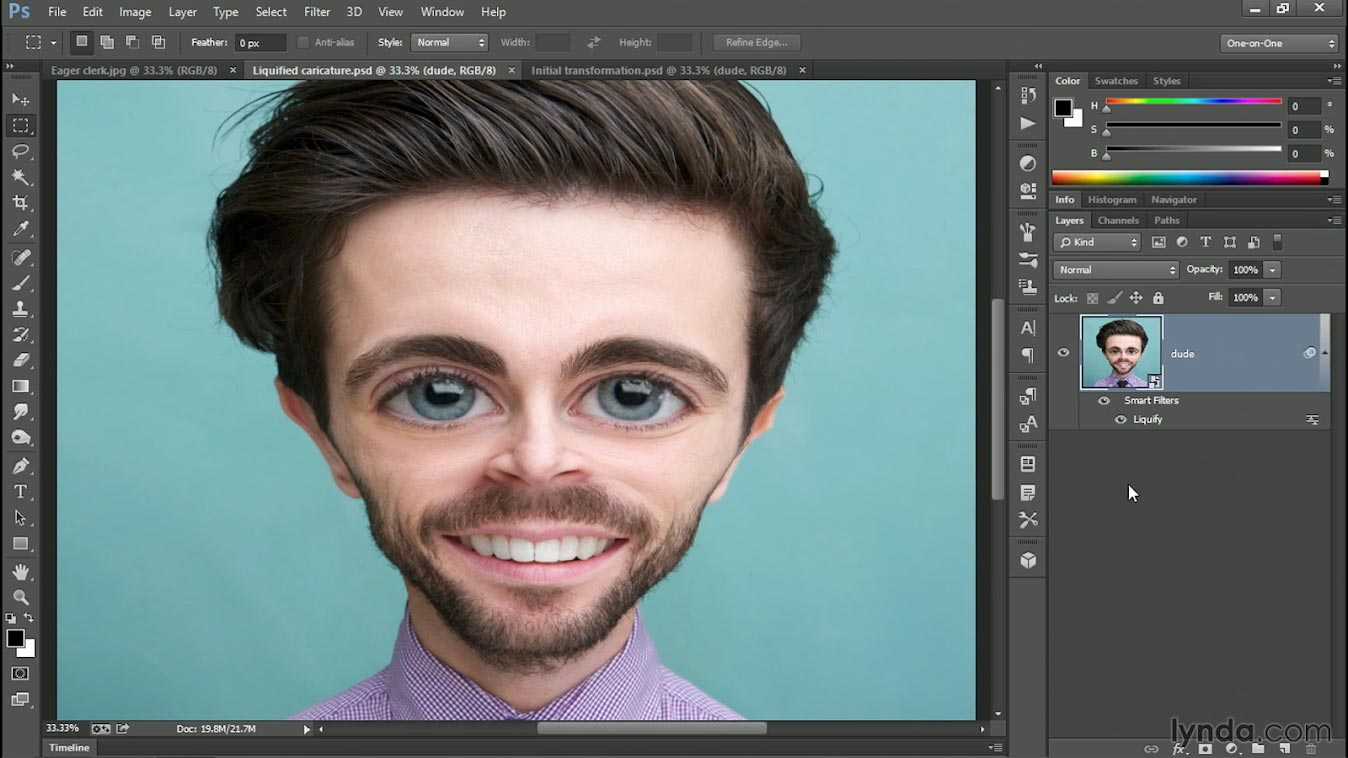This screenshot has height=758, width=1348.
Task: Select the Clone Stamp tool
Action: click(21, 309)
